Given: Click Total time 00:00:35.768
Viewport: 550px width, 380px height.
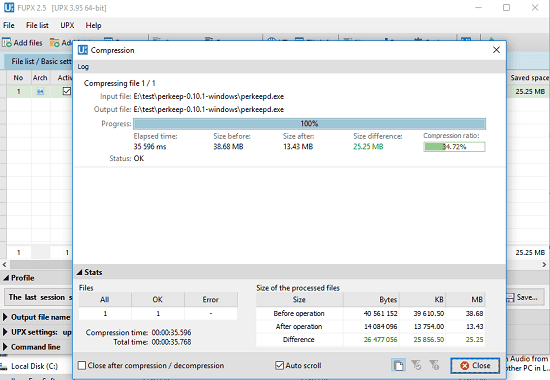Looking at the screenshot, I should click(x=172, y=342).
